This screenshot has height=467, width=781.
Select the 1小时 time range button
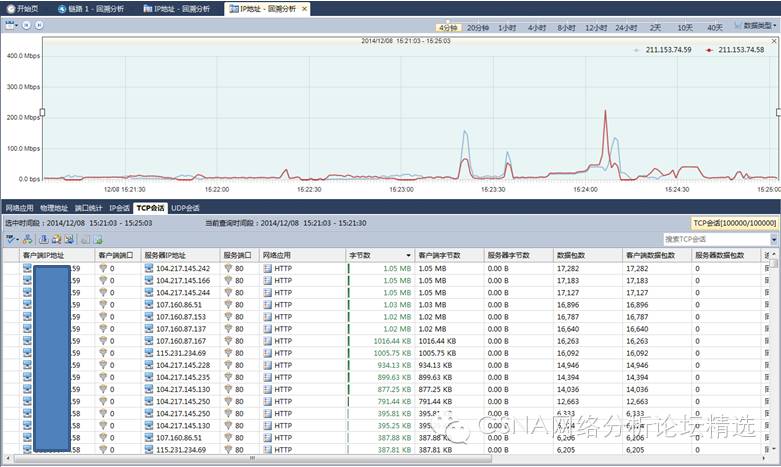pyautogui.click(x=507, y=26)
